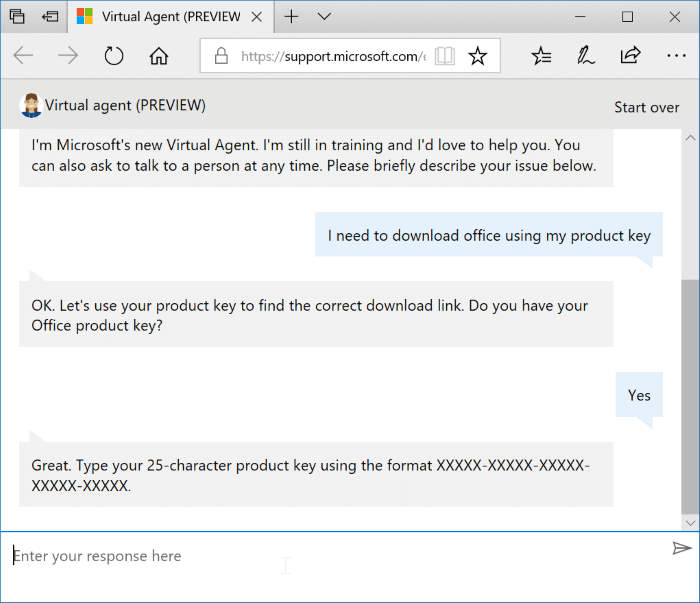Send the response with arrow icon
Image resolution: width=700 pixels, height=603 pixels.
tap(682, 548)
